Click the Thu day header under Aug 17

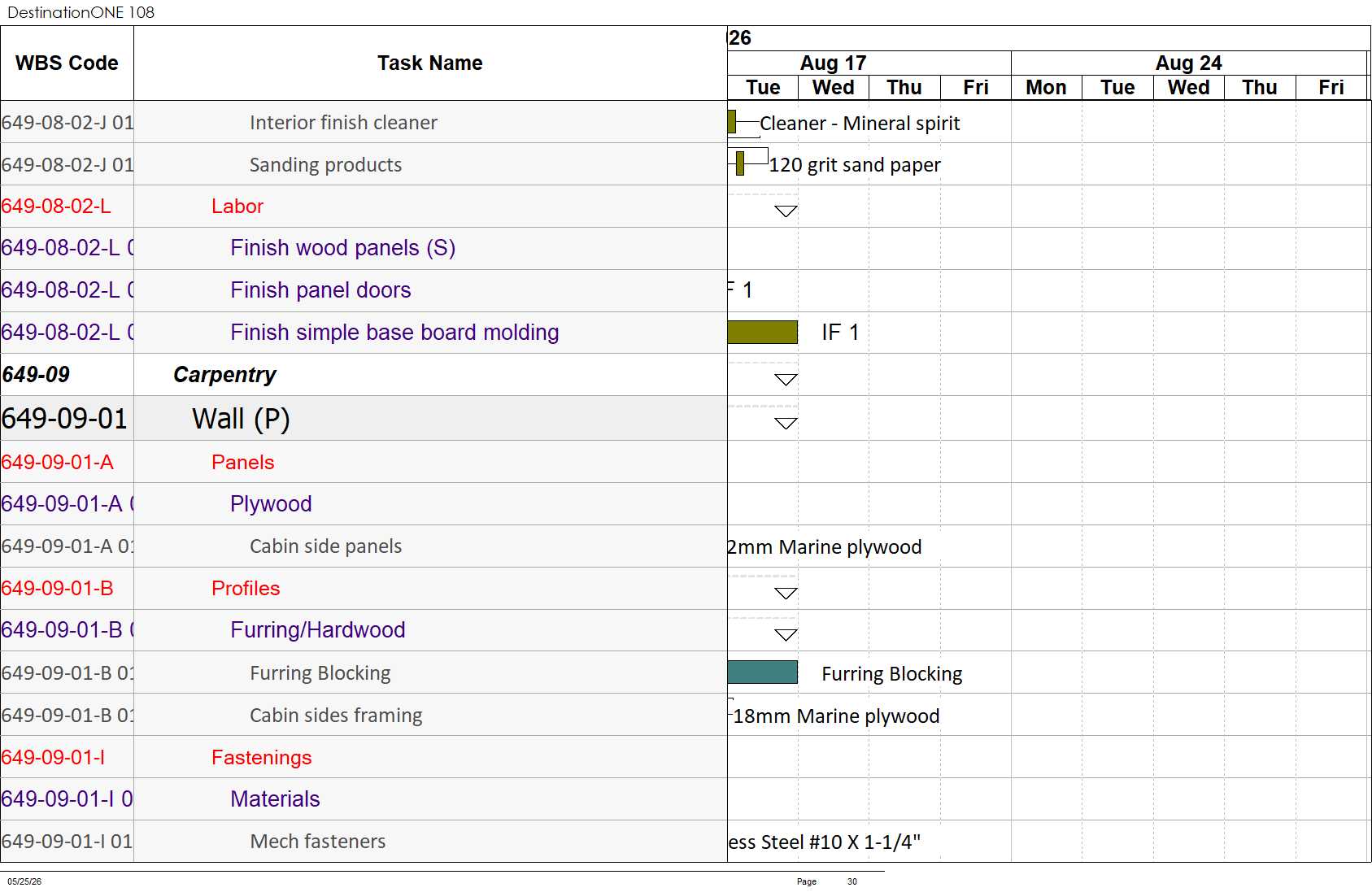click(x=904, y=87)
